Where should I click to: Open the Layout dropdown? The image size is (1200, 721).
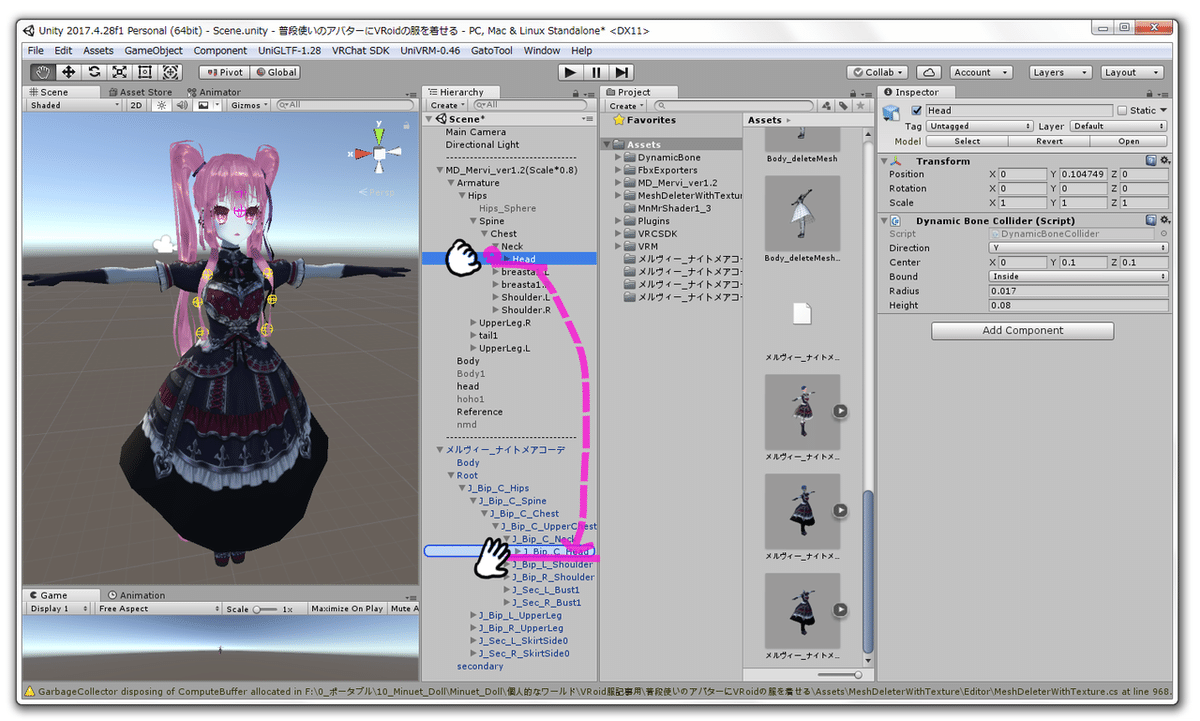point(1131,72)
